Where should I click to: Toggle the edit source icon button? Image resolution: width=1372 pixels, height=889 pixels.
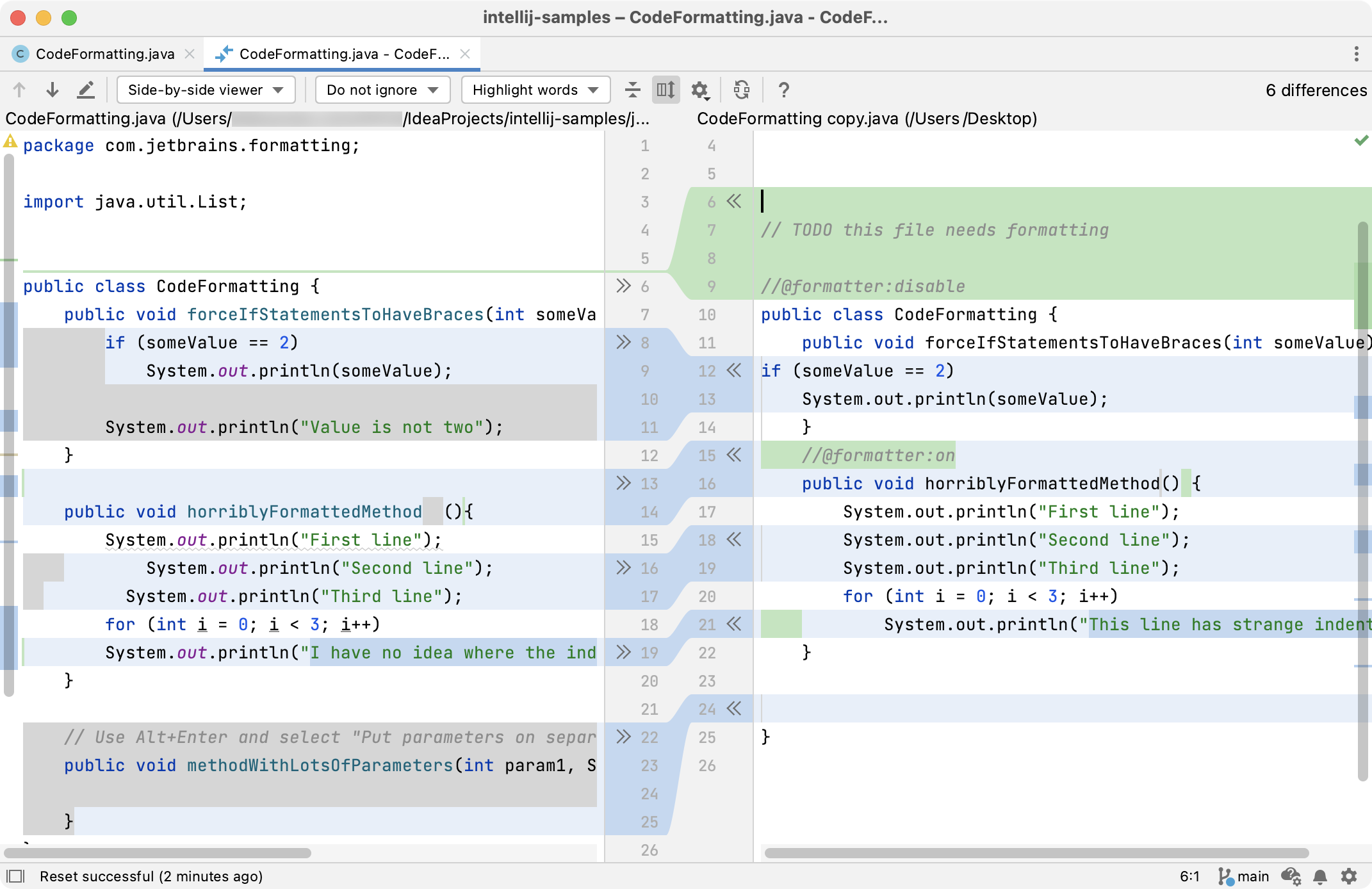[87, 90]
